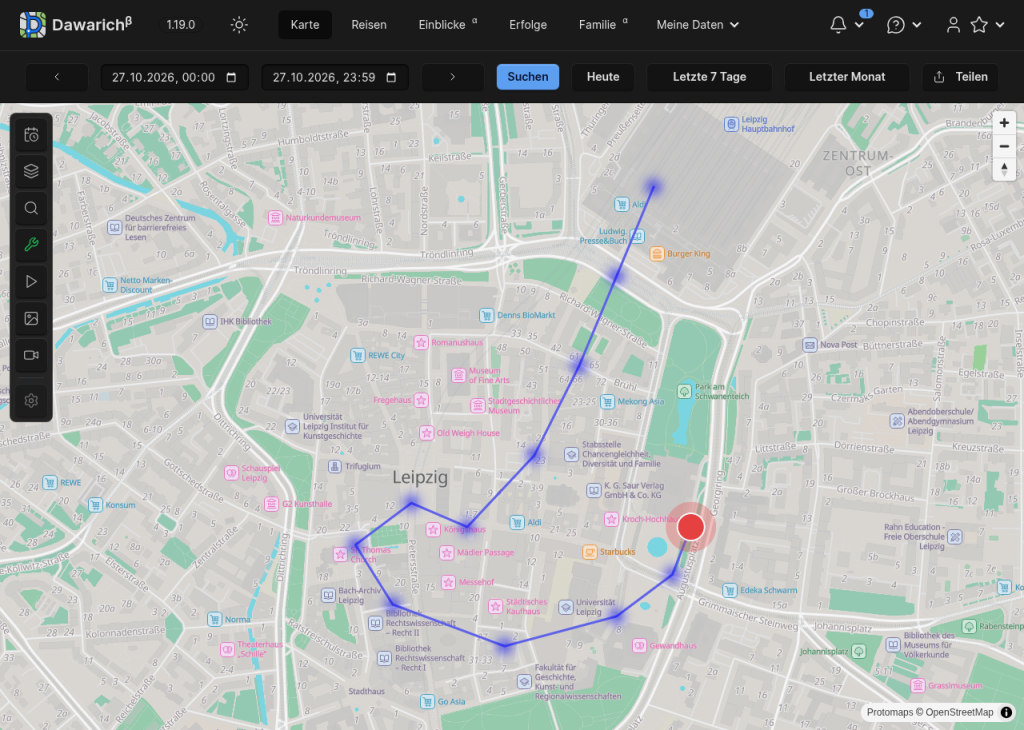The image size is (1024, 730).
Task: Select the Letzte 7 Tage range
Action: tap(709, 77)
